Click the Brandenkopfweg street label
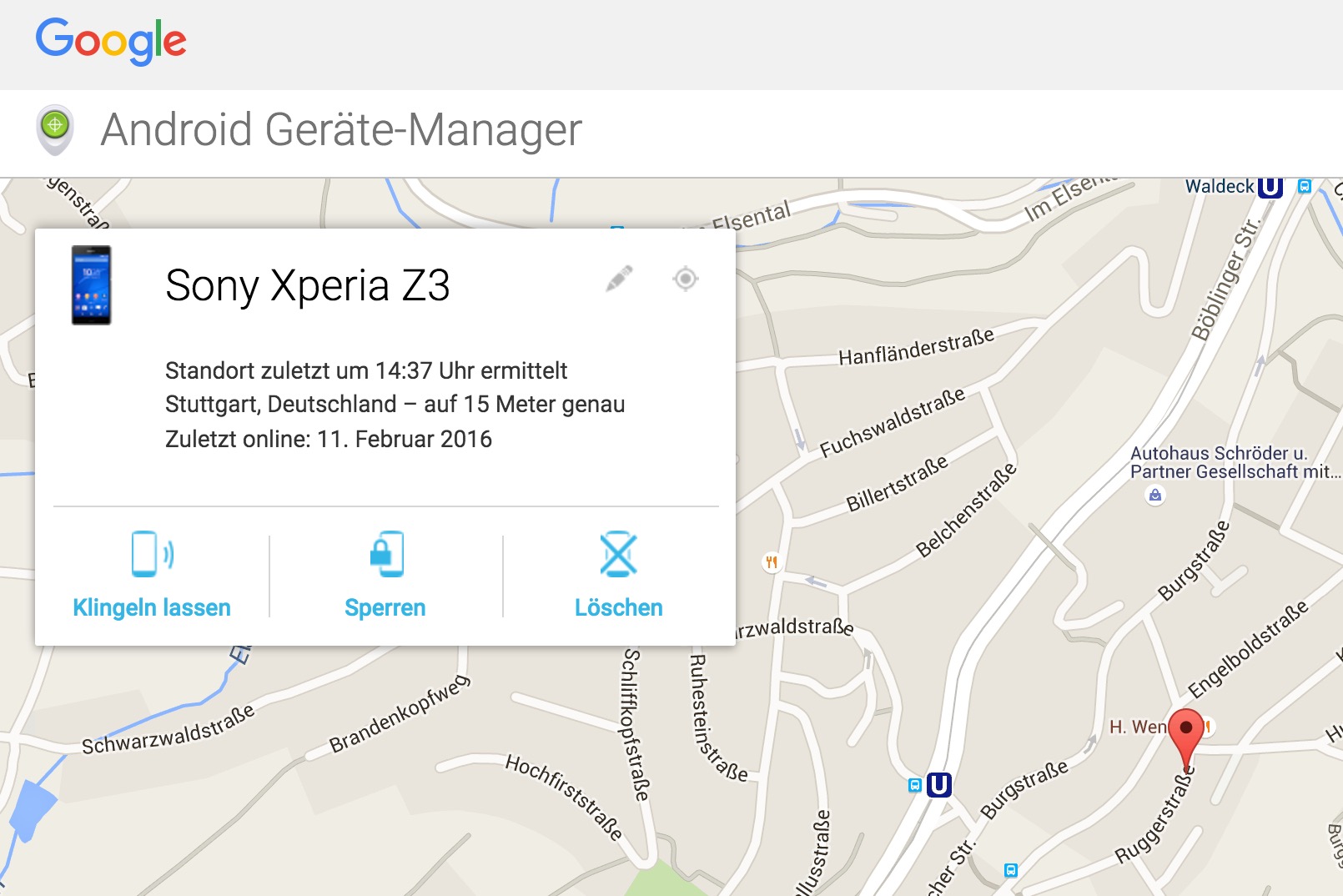This screenshot has height=896, width=1343. coord(400,712)
